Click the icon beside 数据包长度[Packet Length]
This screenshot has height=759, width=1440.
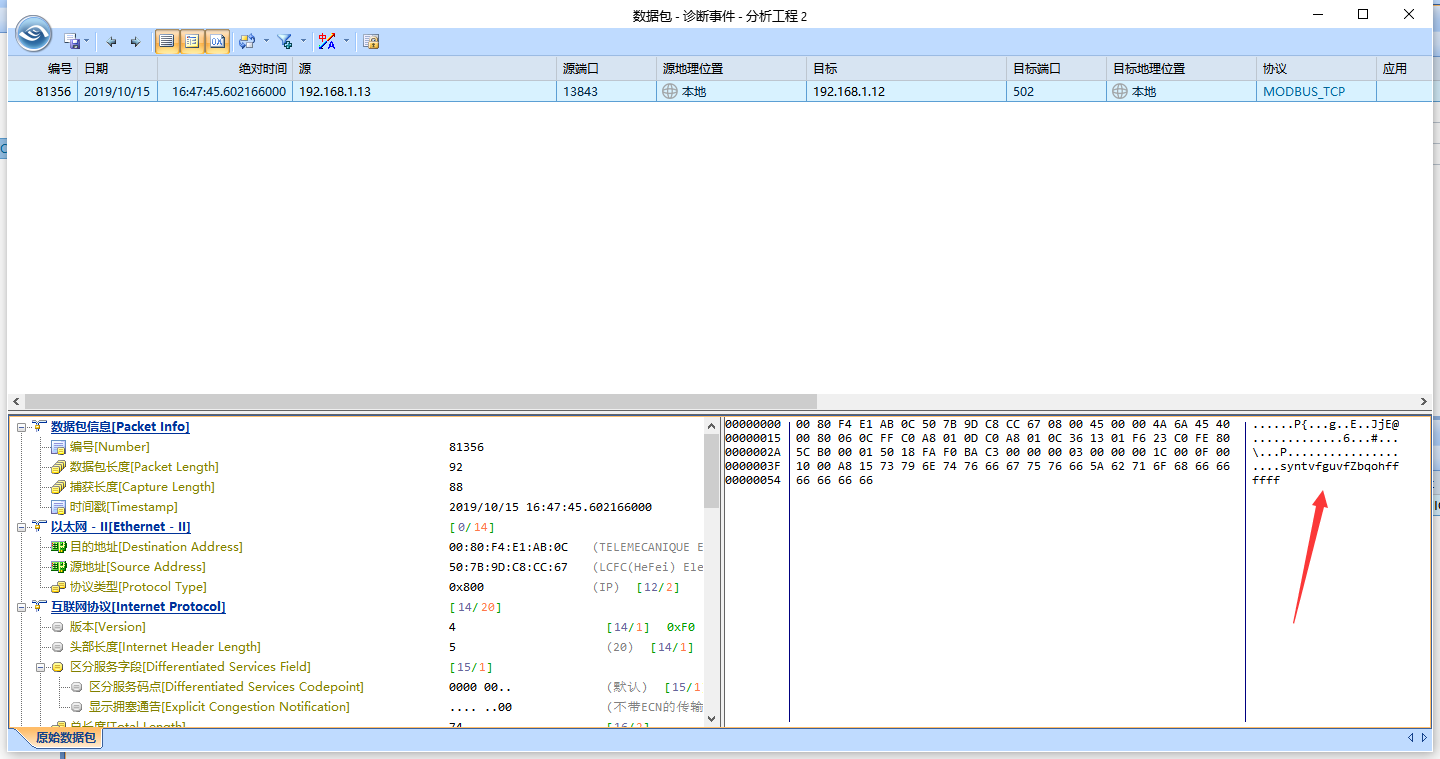click(x=58, y=467)
